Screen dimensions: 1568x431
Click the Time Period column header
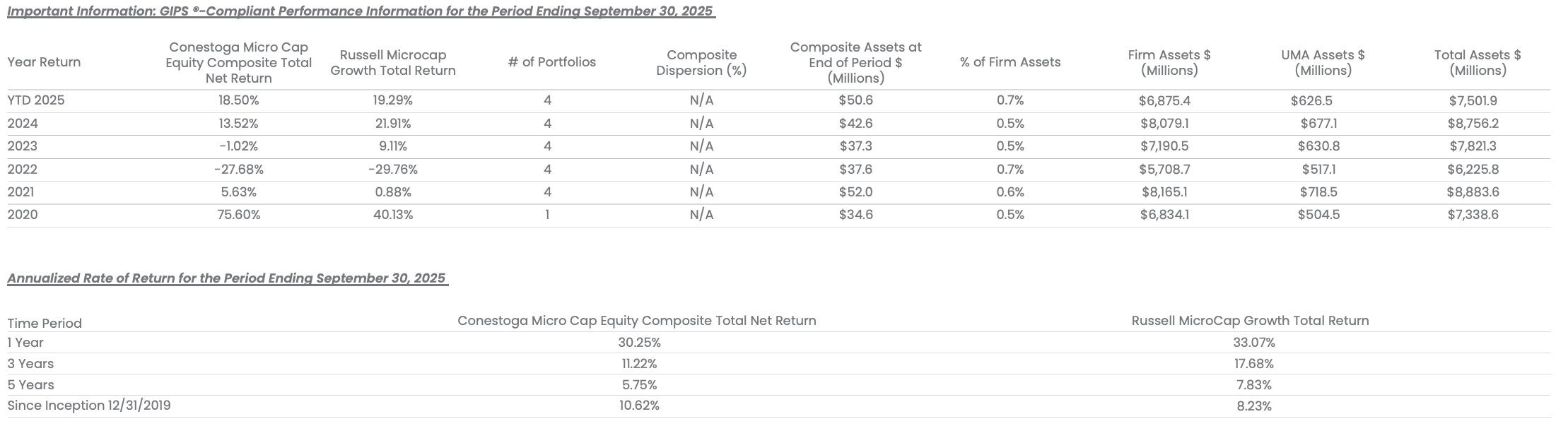(x=45, y=323)
